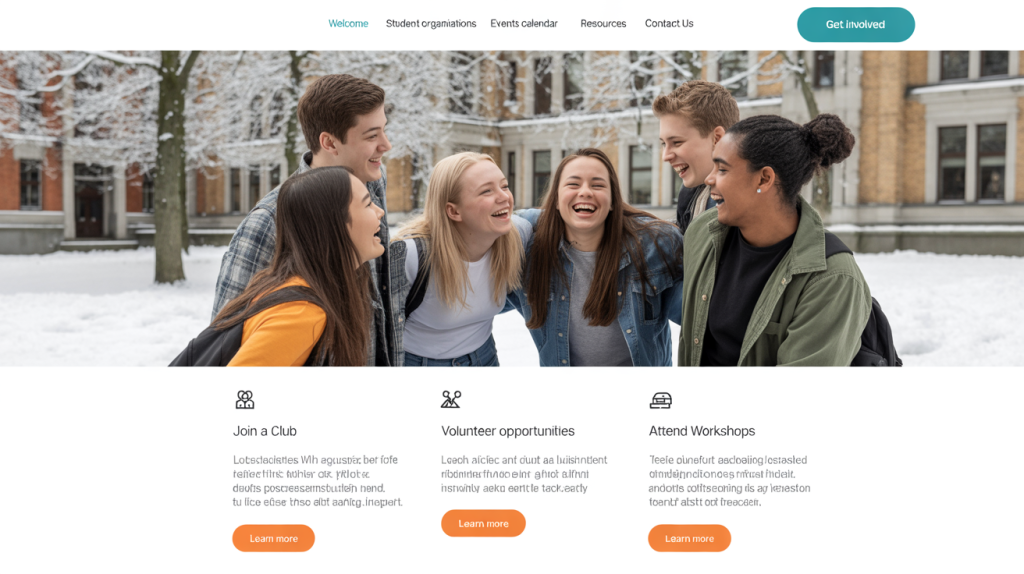This screenshot has width=1024, height=574.
Task: Click the Attend Workshops icon
Action: [660, 400]
